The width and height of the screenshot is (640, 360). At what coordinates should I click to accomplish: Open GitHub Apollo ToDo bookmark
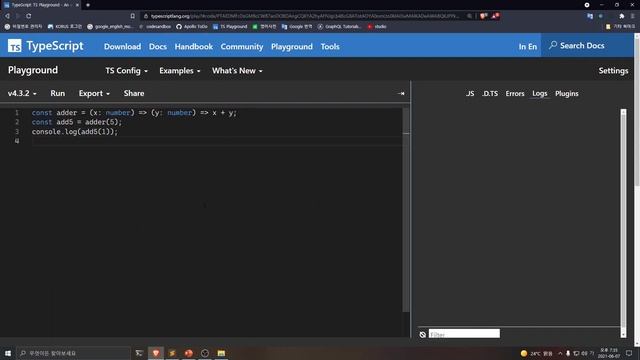tap(192, 27)
